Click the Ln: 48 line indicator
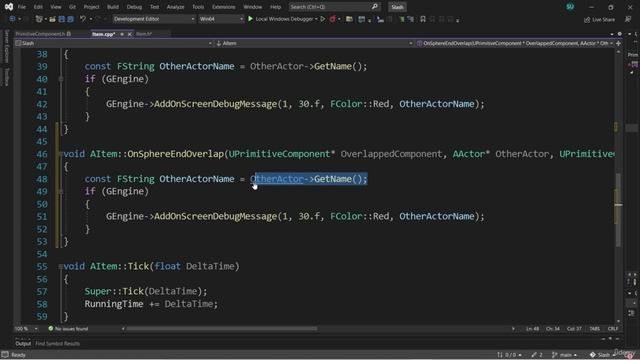This screenshot has width=640, height=360. (532, 329)
